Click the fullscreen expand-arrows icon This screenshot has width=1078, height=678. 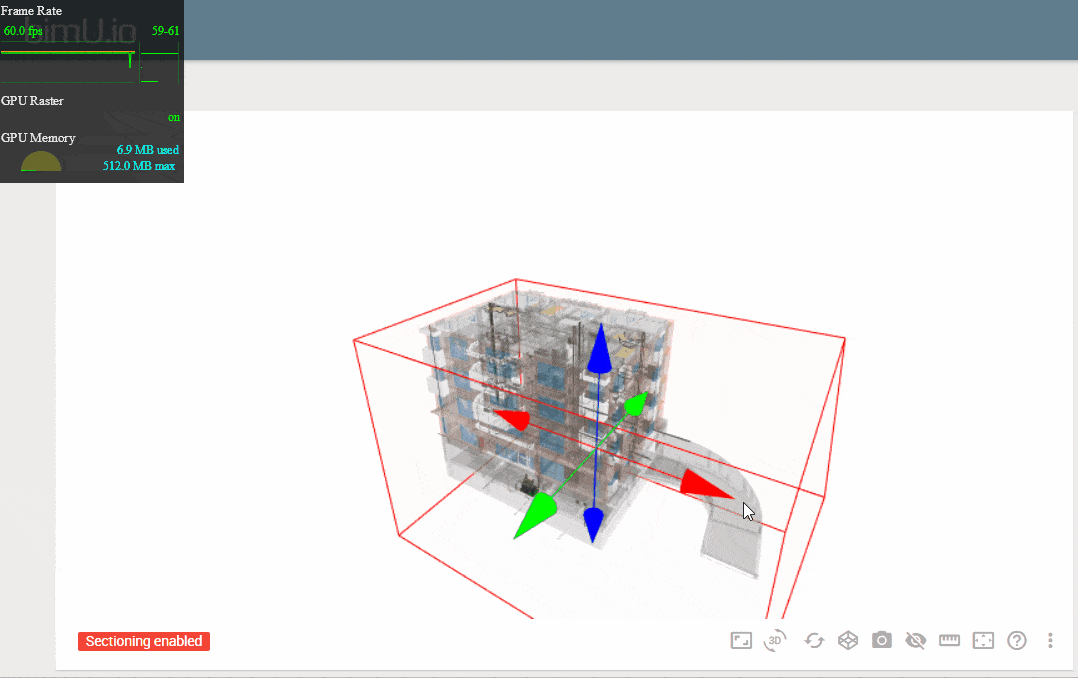coord(983,641)
